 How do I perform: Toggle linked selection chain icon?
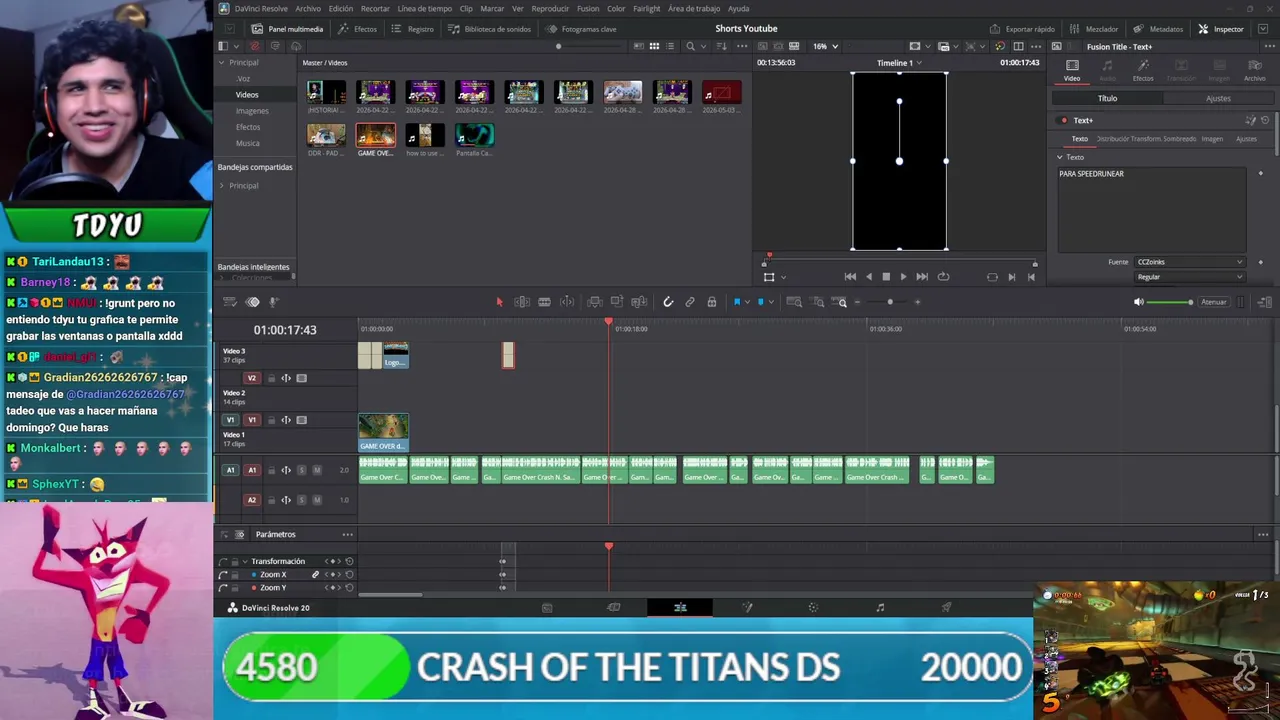tap(690, 302)
